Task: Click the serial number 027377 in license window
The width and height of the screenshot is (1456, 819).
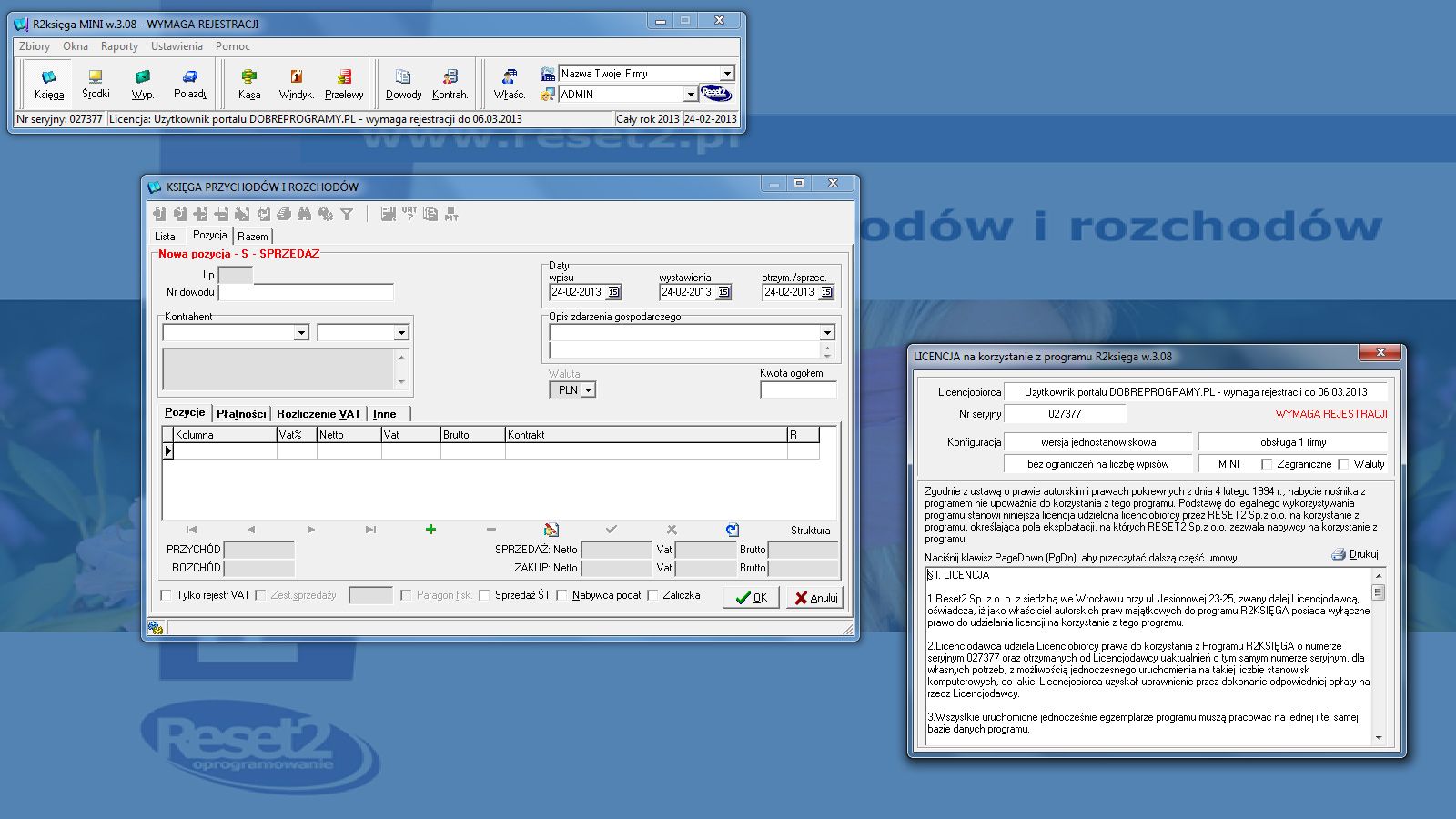Action: tap(1065, 414)
